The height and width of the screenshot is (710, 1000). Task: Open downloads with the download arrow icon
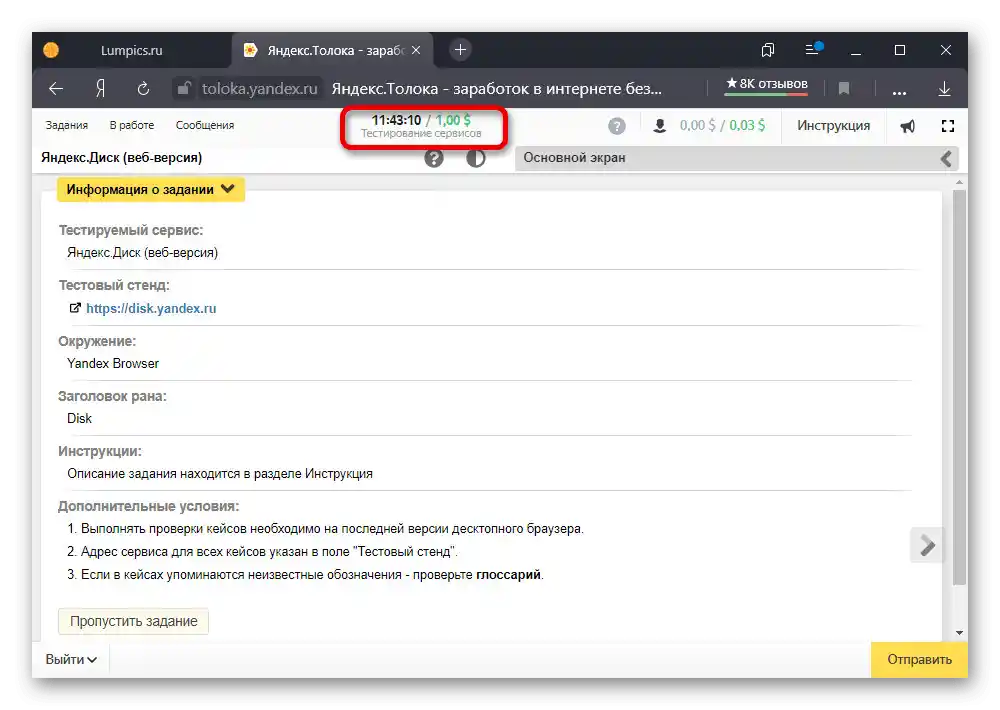[x=945, y=89]
